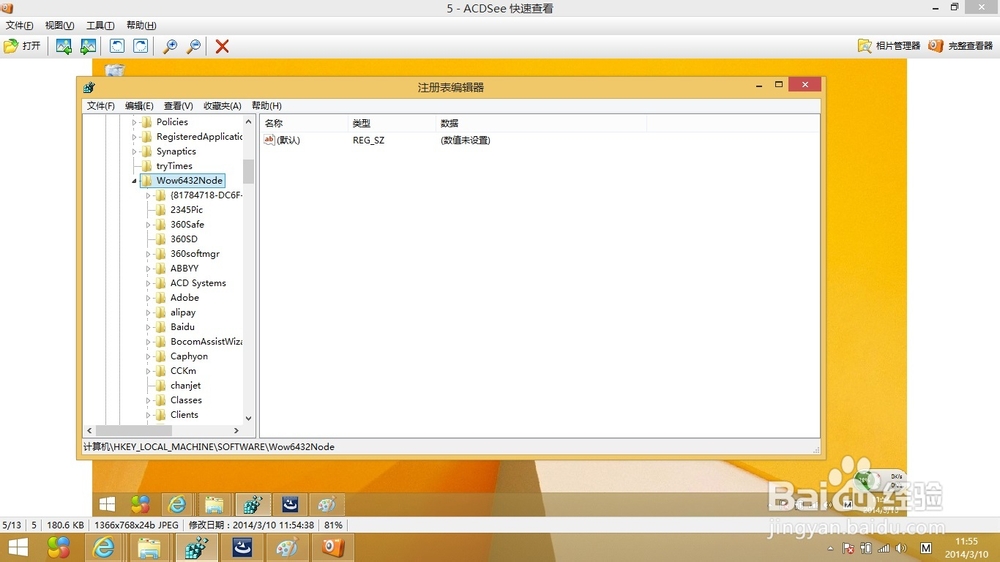Open ACDSee 文件(F) menu
The image size is (1000, 562).
[19, 26]
